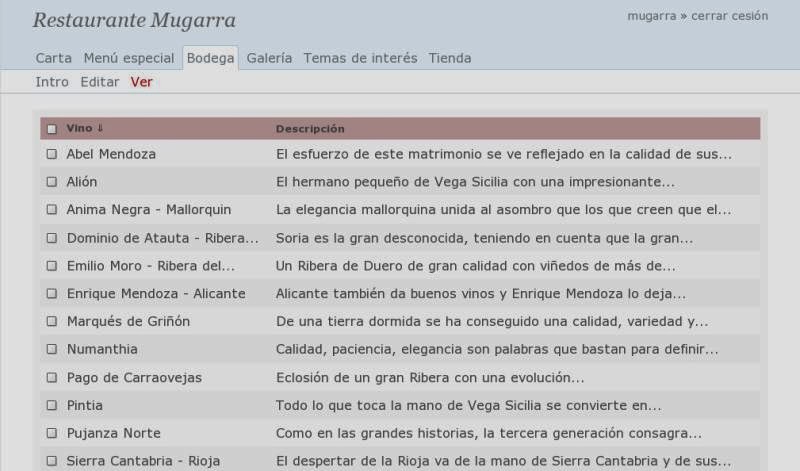
Task: Open the Anima Negra - Mallorquin entry
Action: (149, 210)
